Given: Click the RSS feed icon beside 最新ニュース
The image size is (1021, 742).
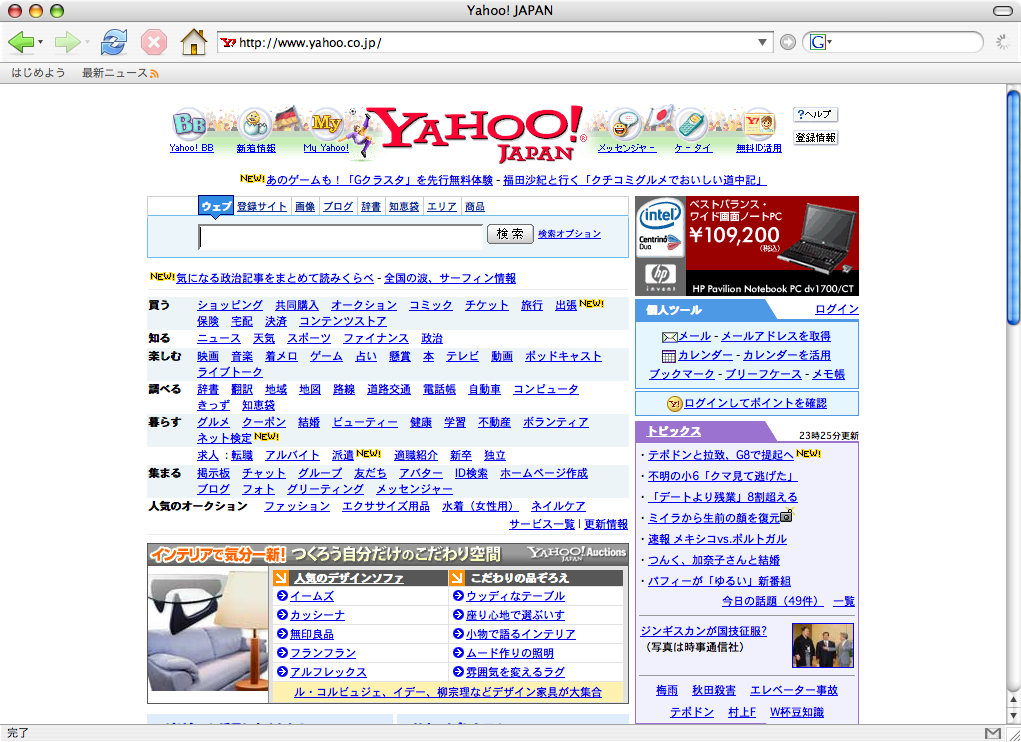Looking at the screenshot, I should click(x=154, y=74).
